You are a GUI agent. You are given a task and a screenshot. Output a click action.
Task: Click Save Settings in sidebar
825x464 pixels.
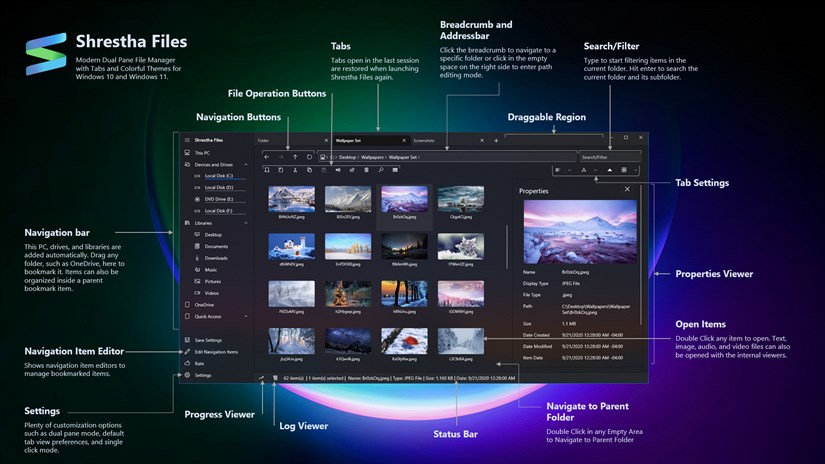(208, 340)
